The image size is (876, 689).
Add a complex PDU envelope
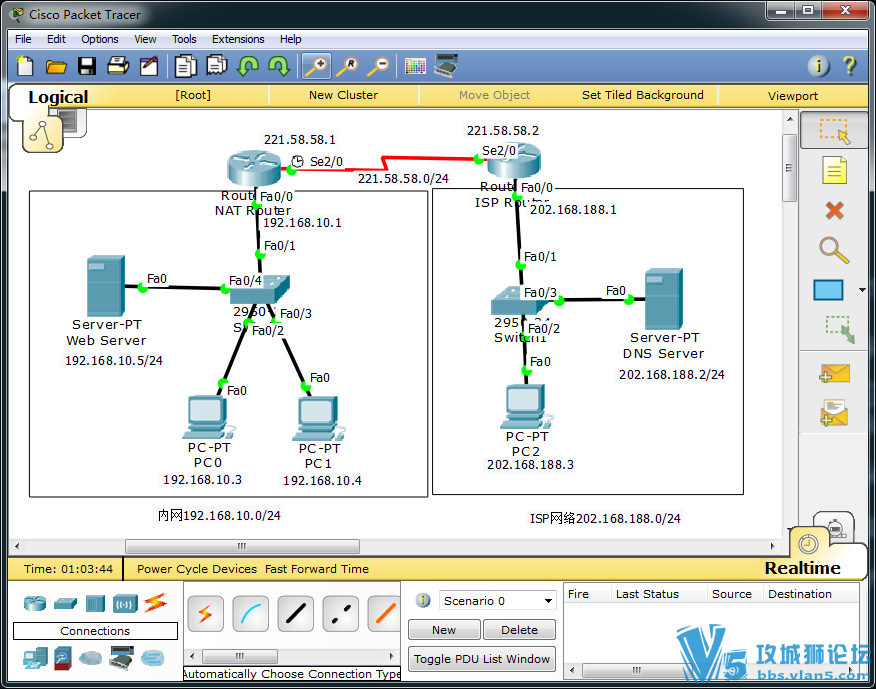tap(834, 413)
